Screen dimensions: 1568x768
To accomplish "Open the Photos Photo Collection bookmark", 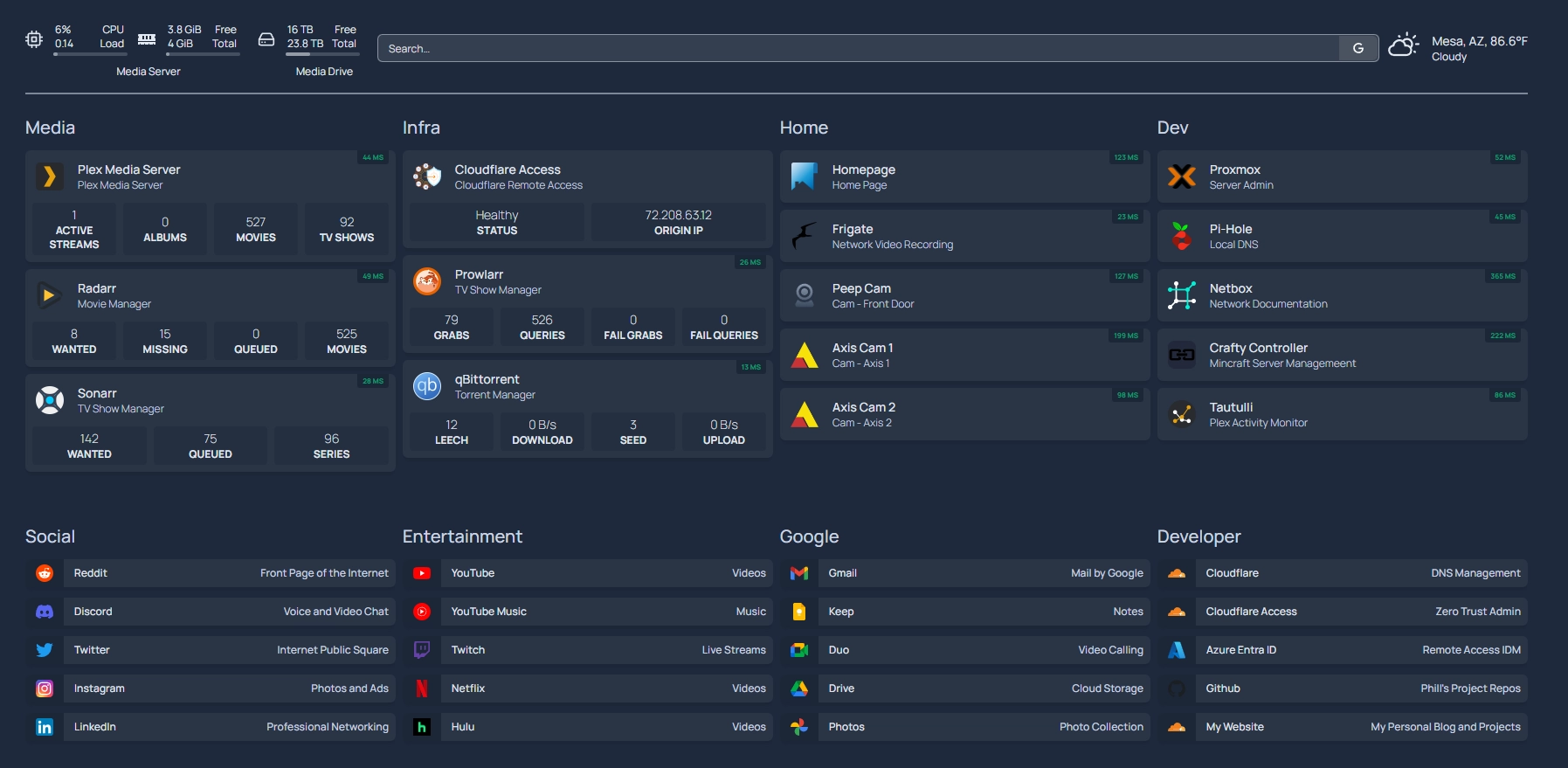I will (984, 727).
